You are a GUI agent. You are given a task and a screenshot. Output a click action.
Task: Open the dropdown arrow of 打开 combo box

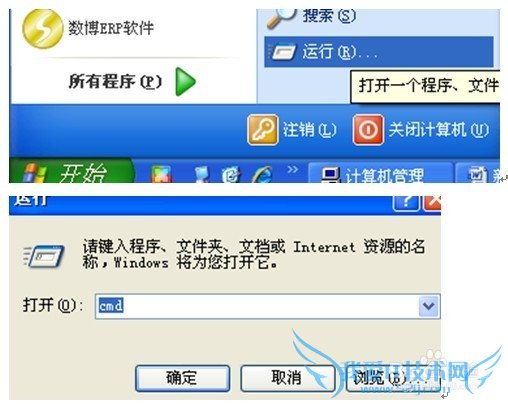click(429, 306)
